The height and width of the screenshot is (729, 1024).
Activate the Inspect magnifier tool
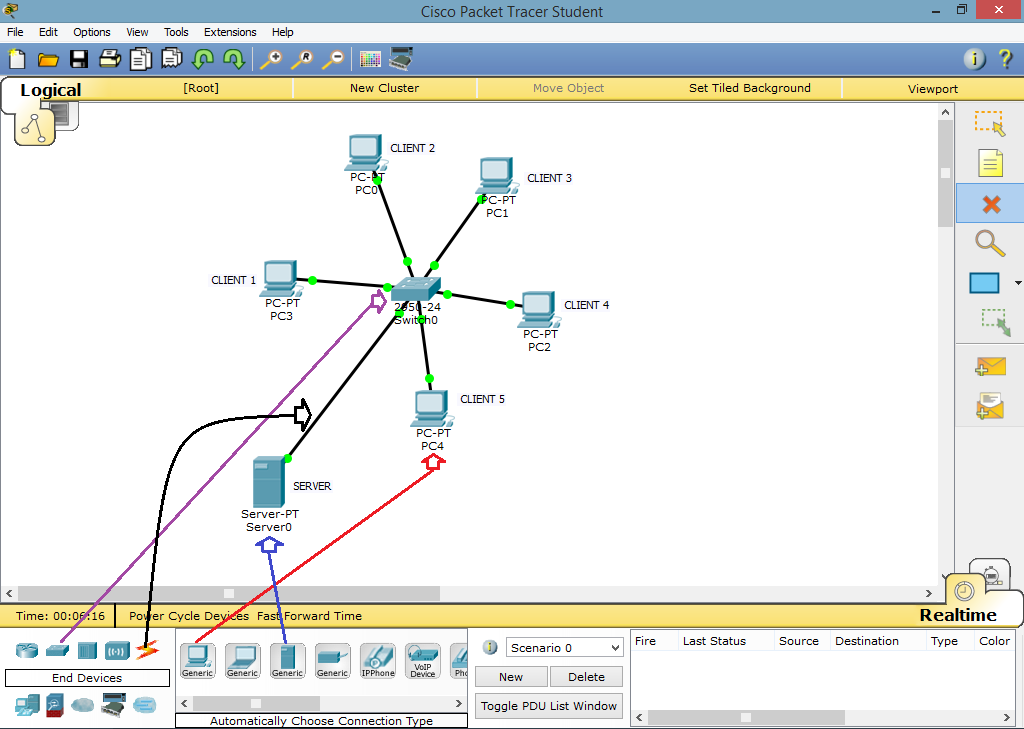pos(990,243)
